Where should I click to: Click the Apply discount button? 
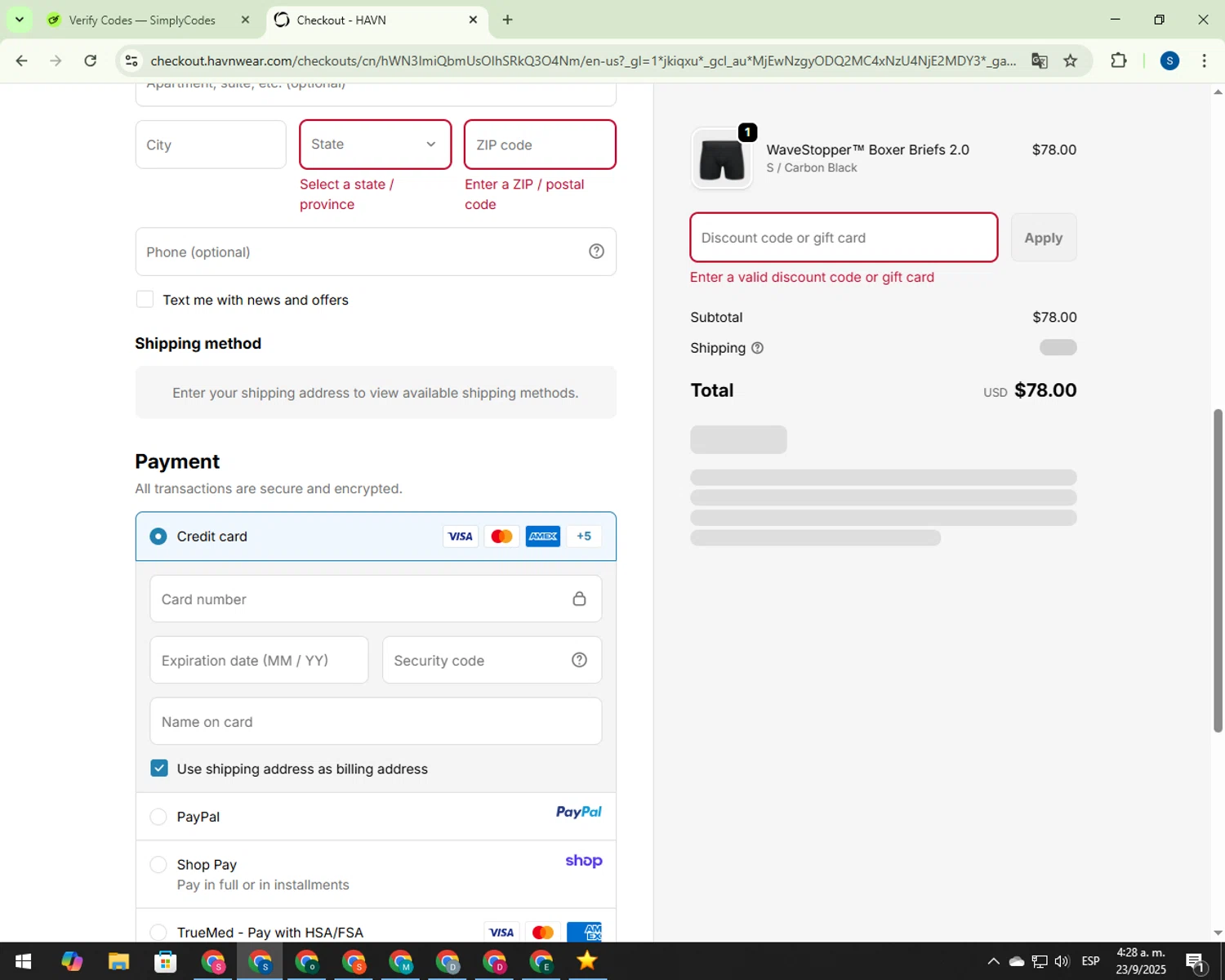pos(1043,238)
